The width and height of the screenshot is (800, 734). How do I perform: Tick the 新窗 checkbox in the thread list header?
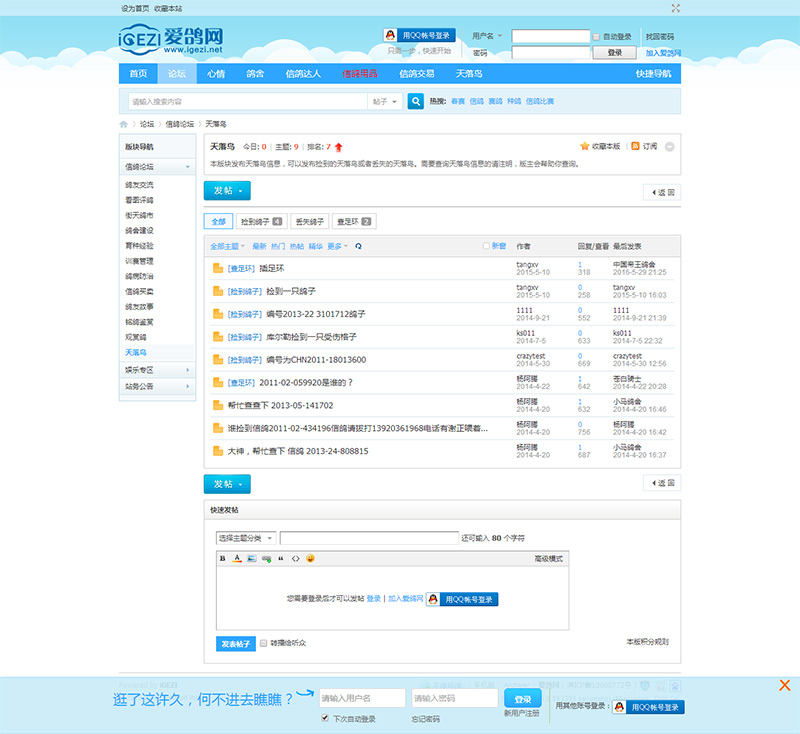coord(486,245)
